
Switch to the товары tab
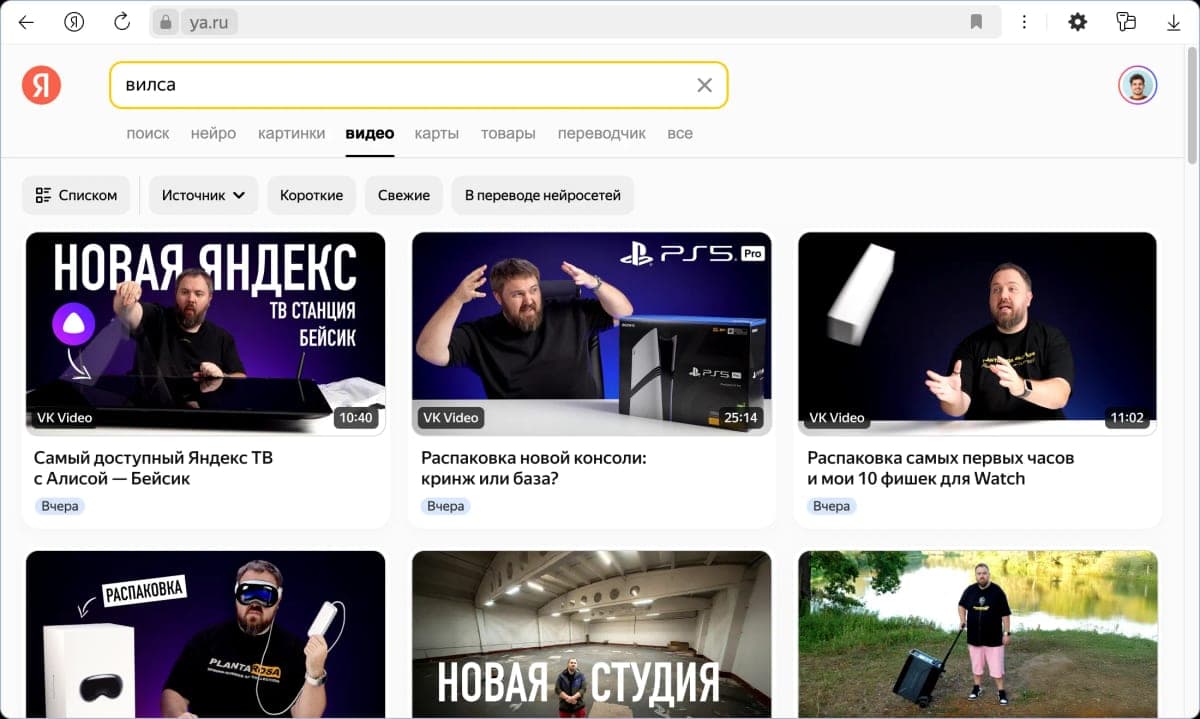coord(508,133)
